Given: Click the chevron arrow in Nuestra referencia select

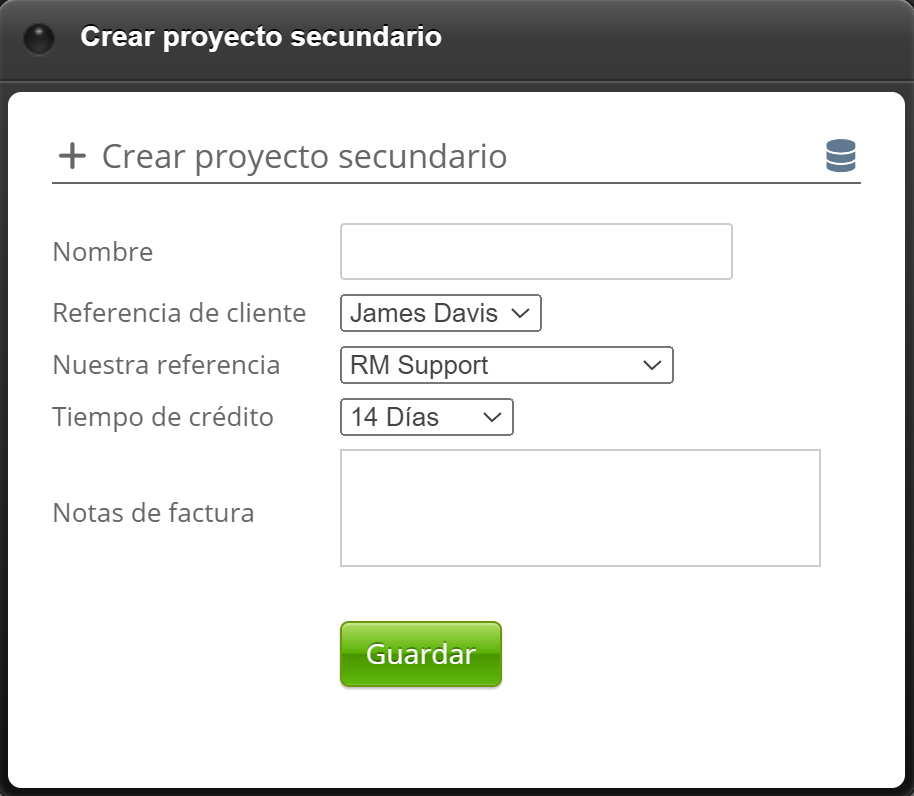Looking at the screenshot, I should pos(652,365).
